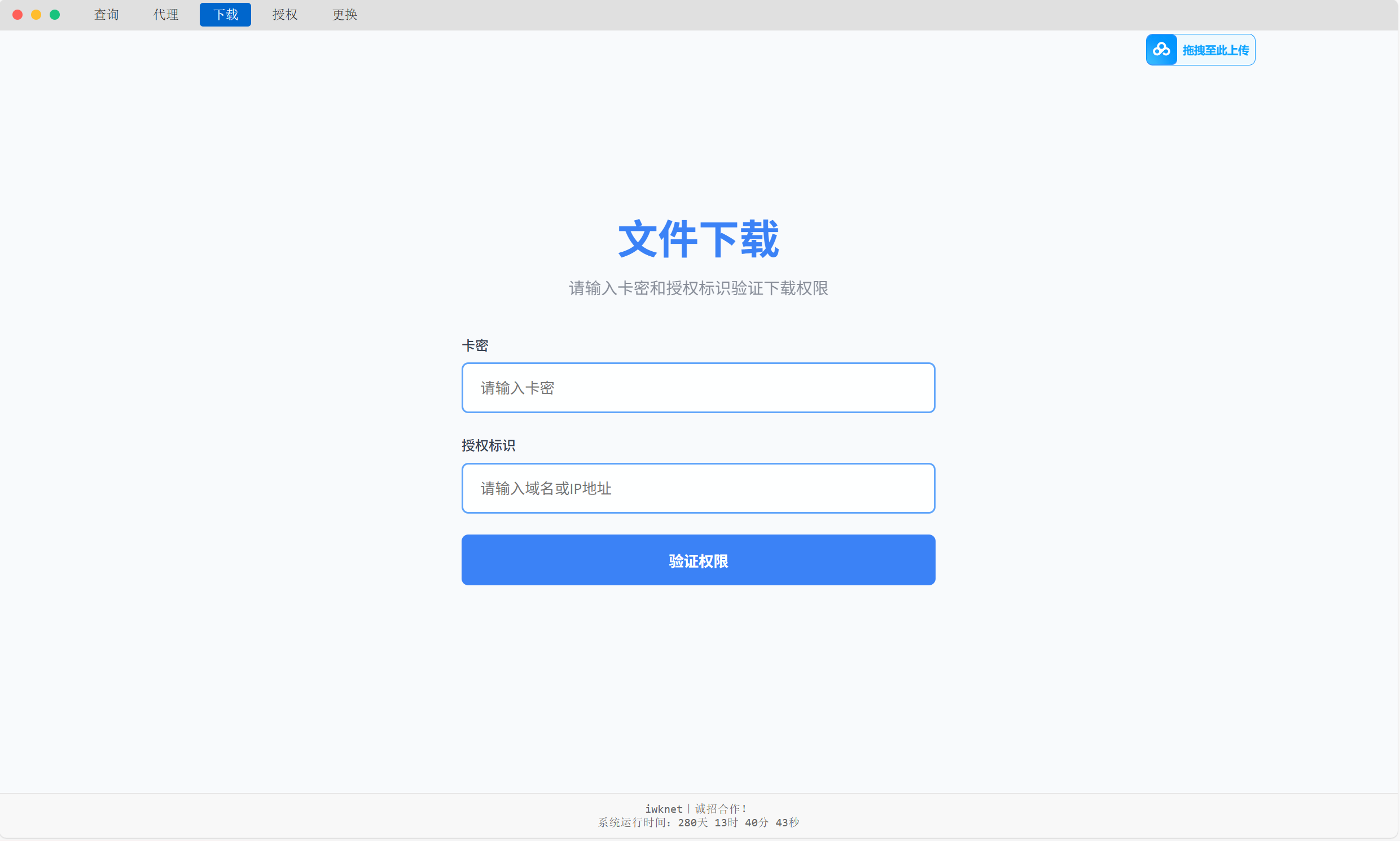This screenshot has width=1400, height=841.
Task: Focus the 请输入卡密 input field
Action: click(x=698, y=388)
